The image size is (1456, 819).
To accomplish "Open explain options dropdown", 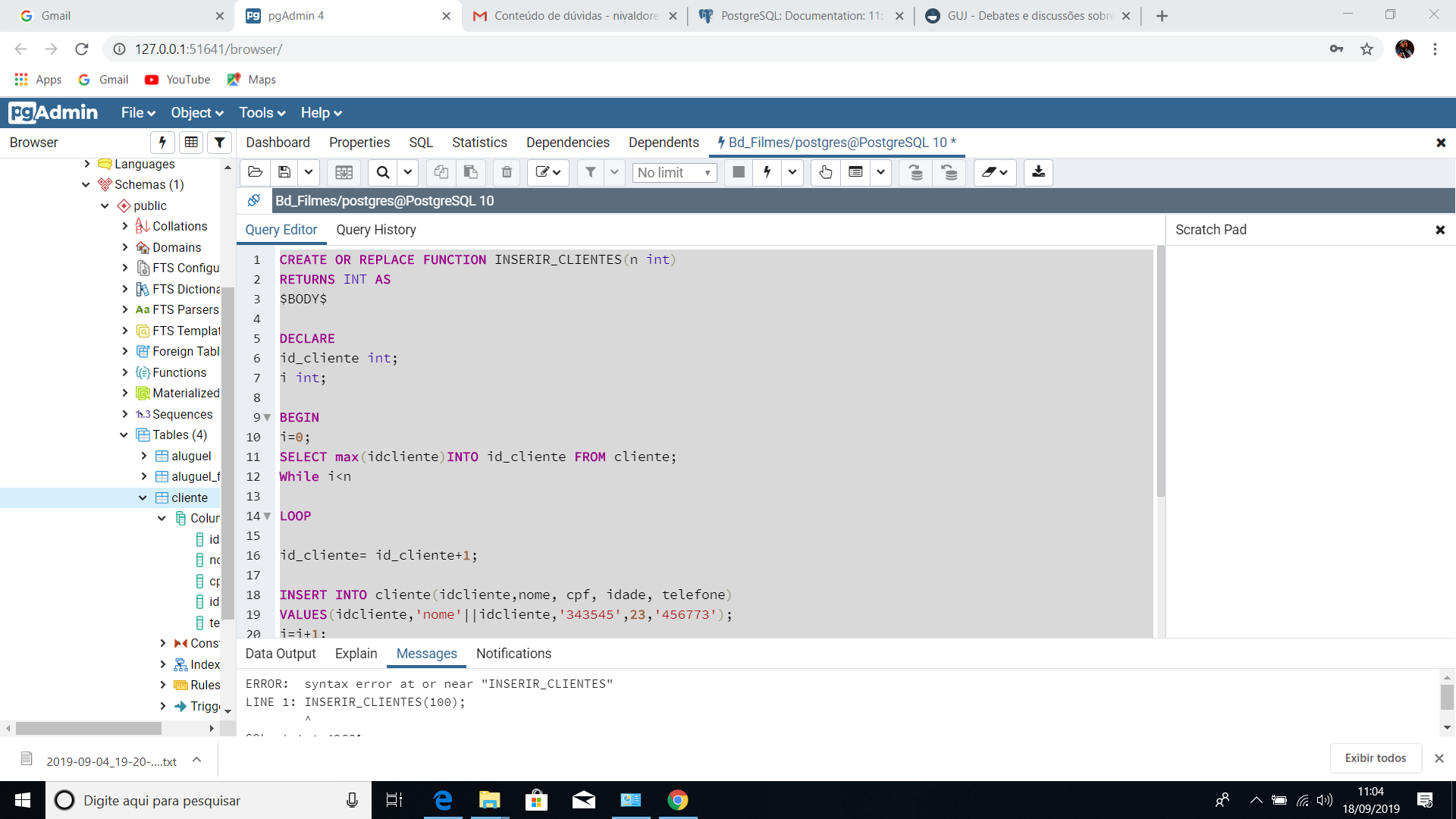I will [880, 173].
